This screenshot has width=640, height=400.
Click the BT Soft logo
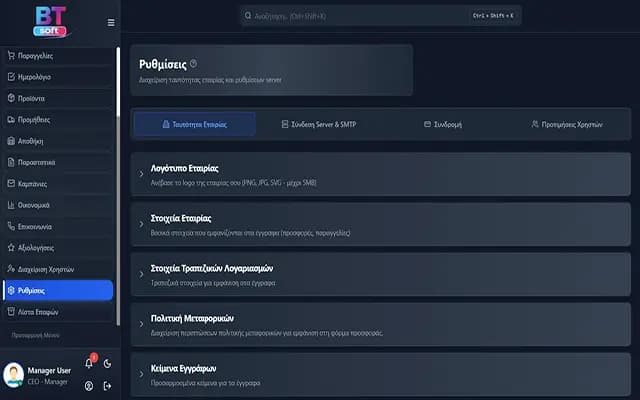click(50, 20)
